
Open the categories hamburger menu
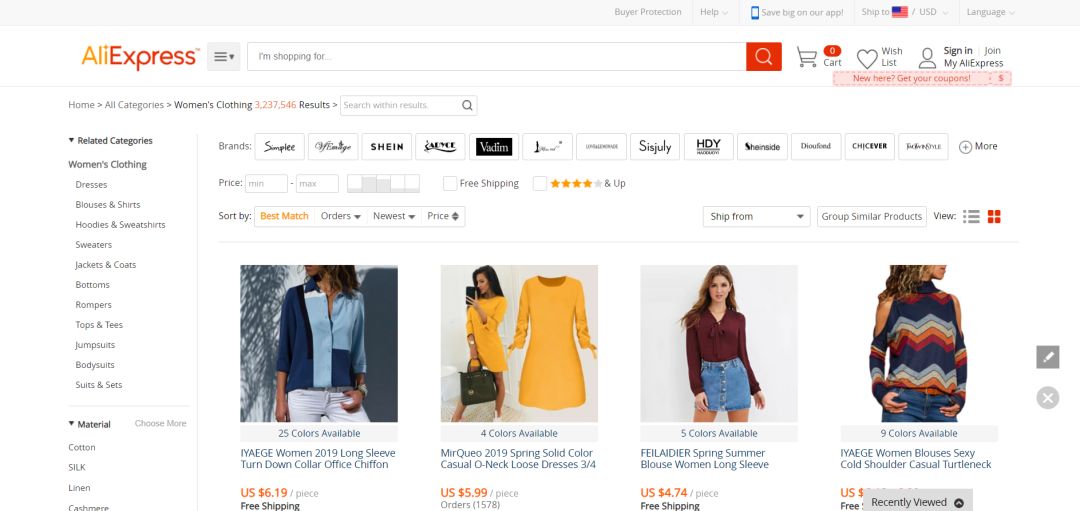pyautogui.click(x=224, y=56)
